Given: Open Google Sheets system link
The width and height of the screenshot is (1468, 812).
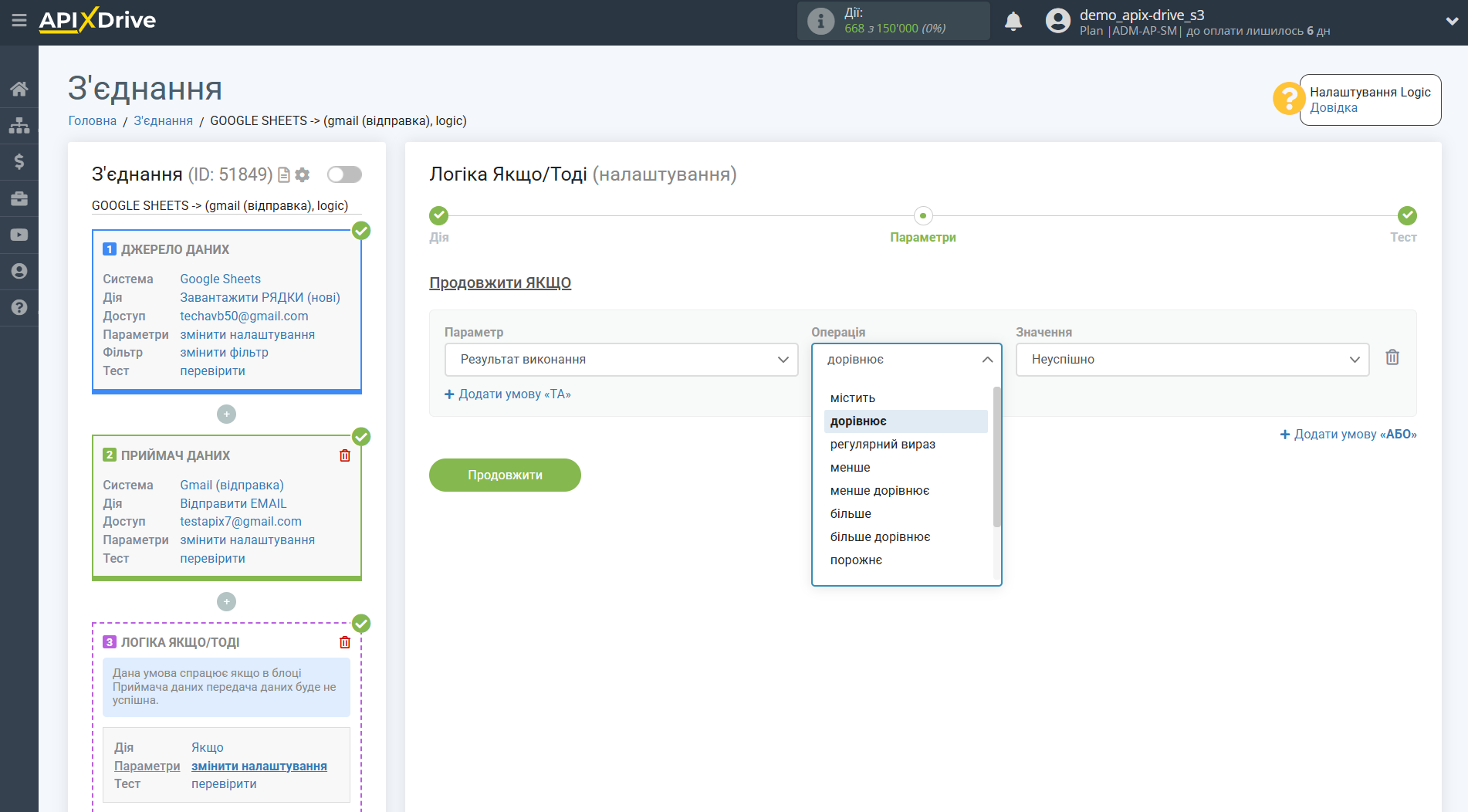Looking at the screenshot, I should point(220,279).
